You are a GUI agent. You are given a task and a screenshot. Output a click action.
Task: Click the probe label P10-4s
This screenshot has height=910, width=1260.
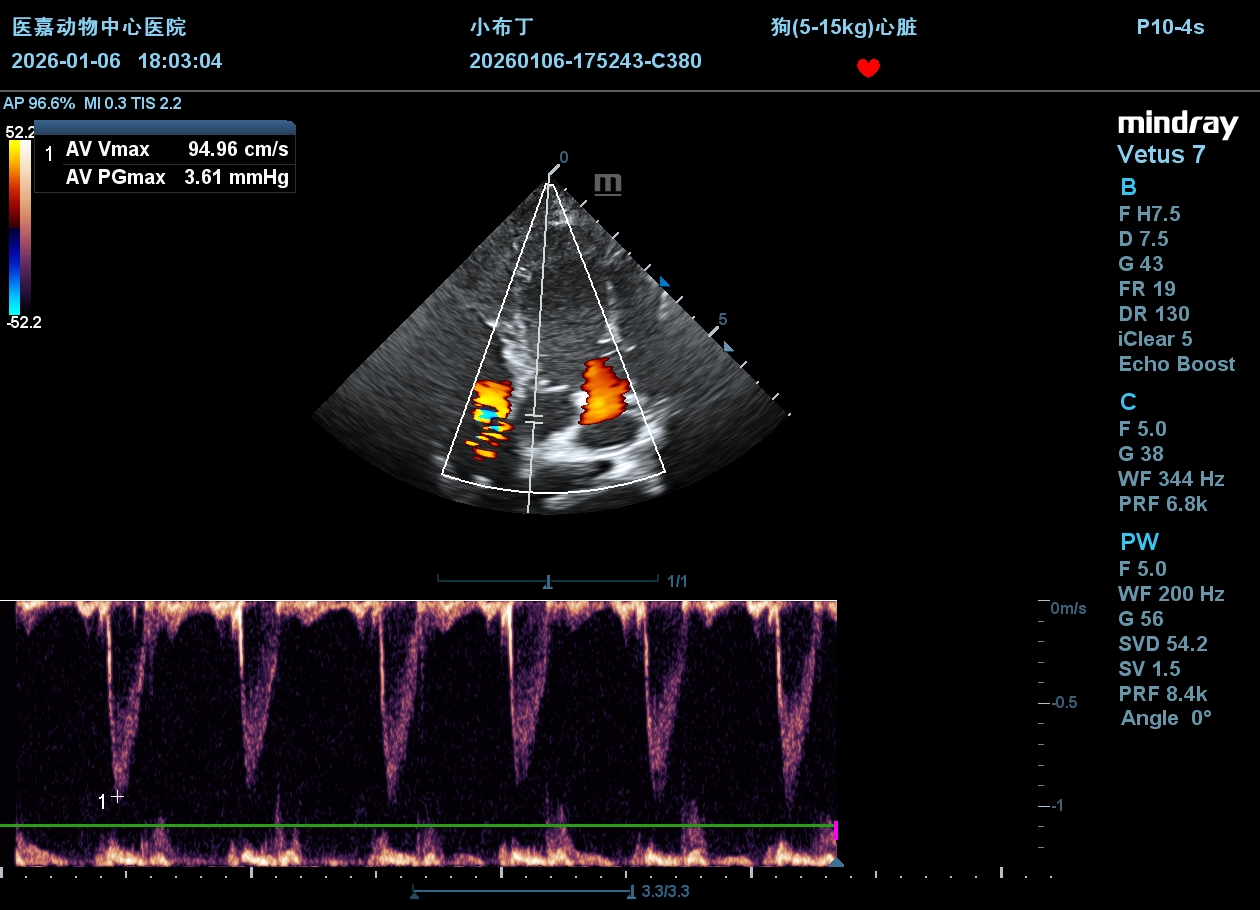(1170, 28)
